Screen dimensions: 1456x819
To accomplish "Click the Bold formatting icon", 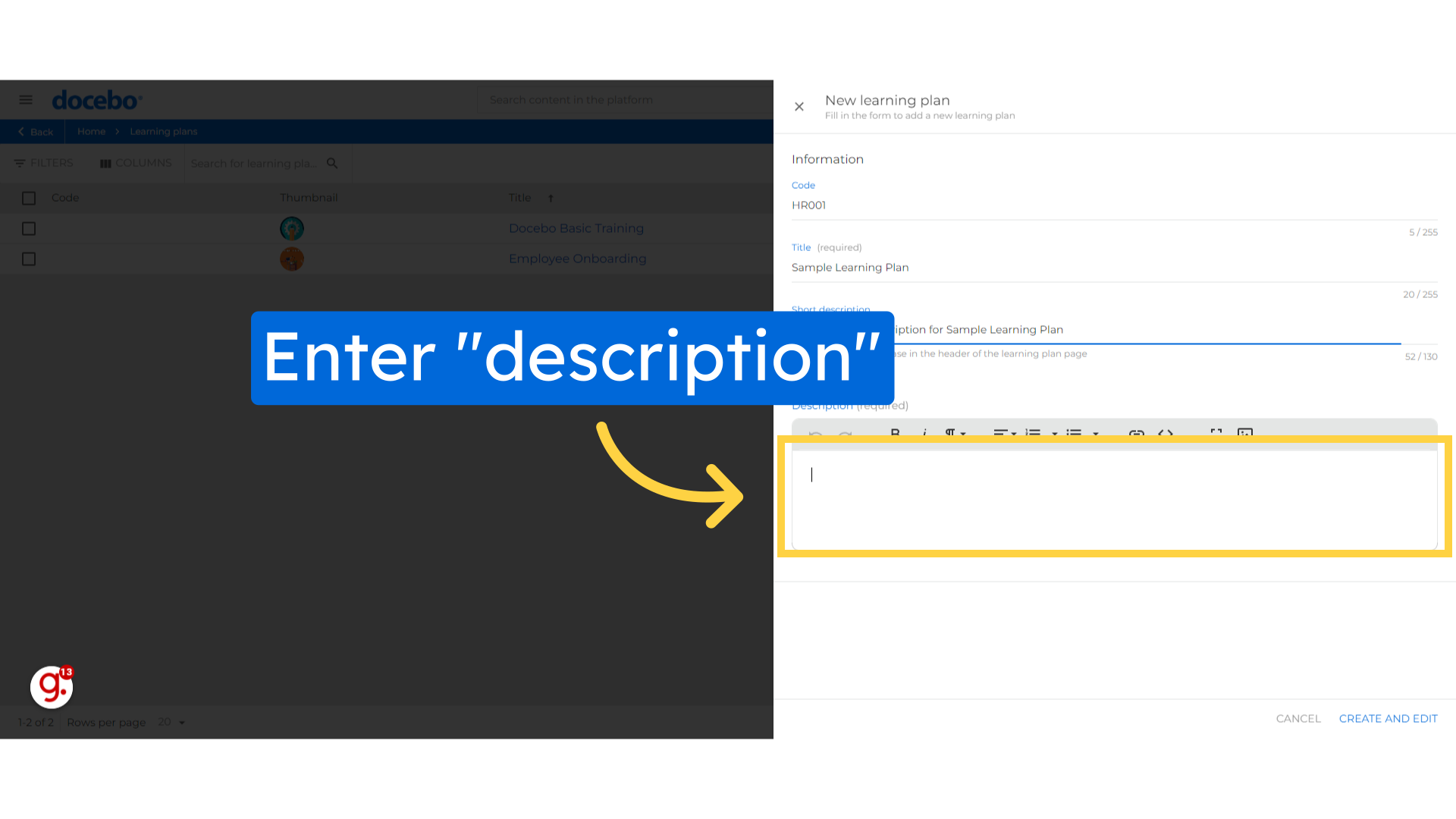I will click(896, 432).
